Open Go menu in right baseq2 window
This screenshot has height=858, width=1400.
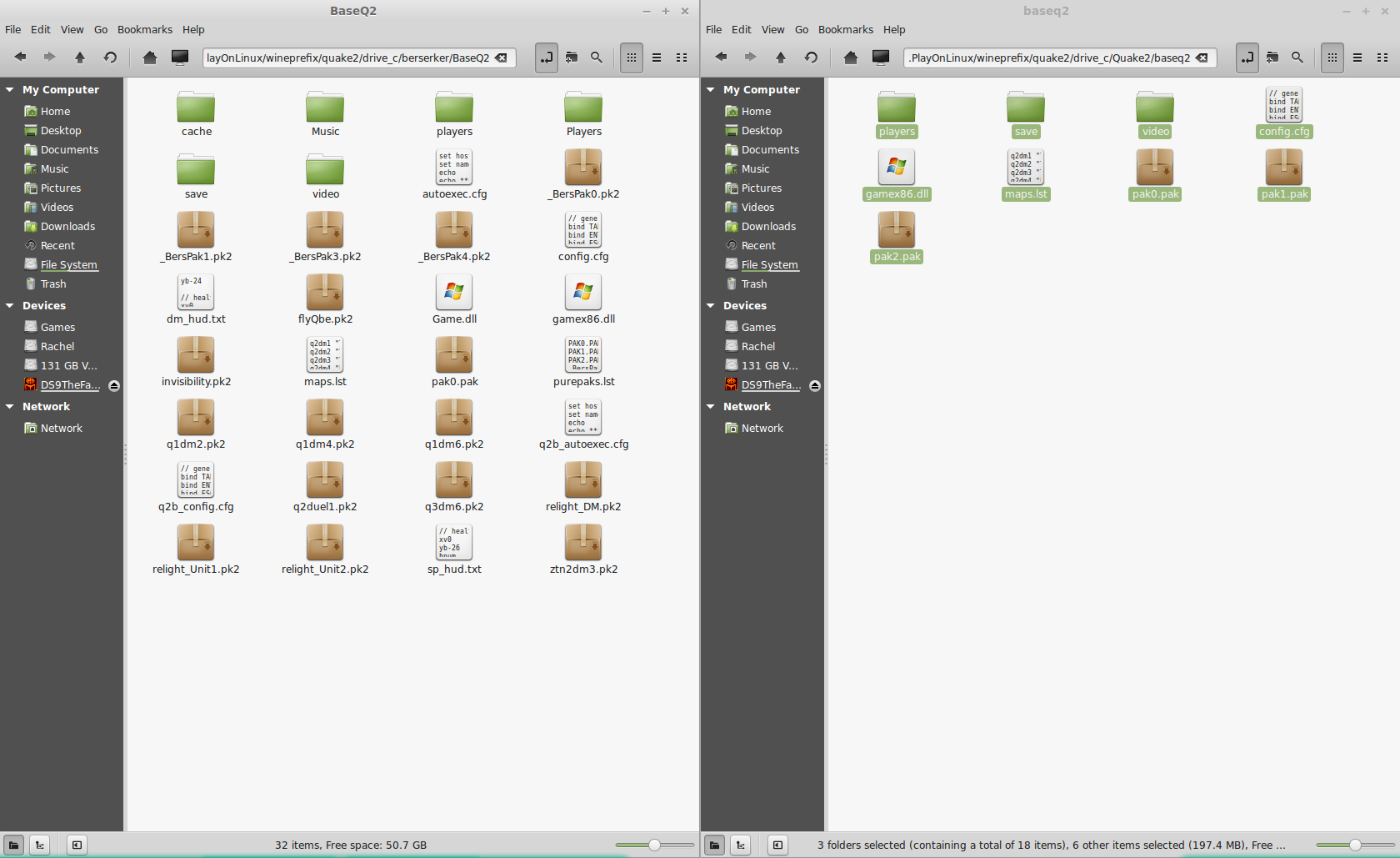coord(802,29)
